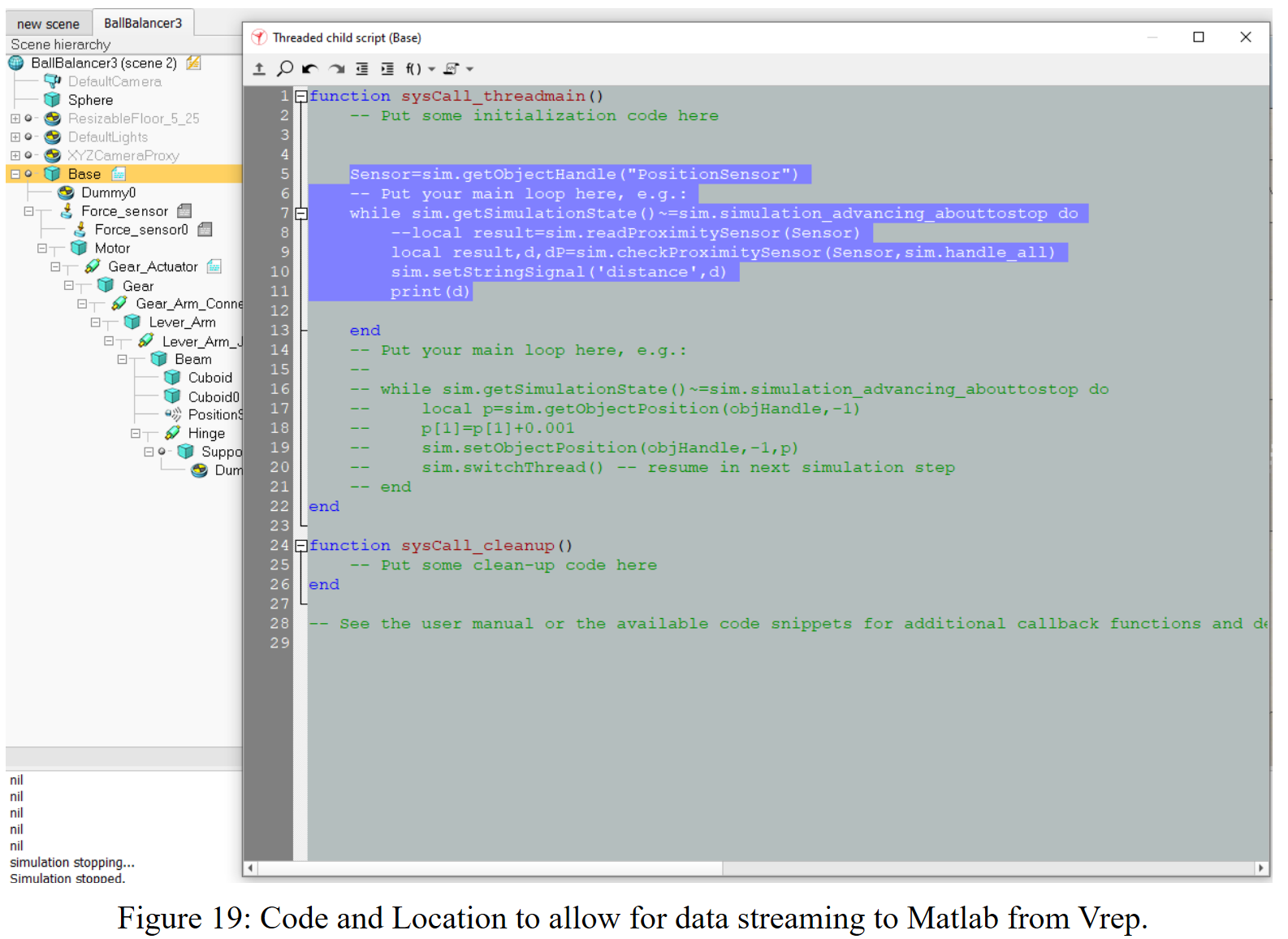Collapse the Base tree node
This screenshot has width=1288, height=939.
[15, 174]
